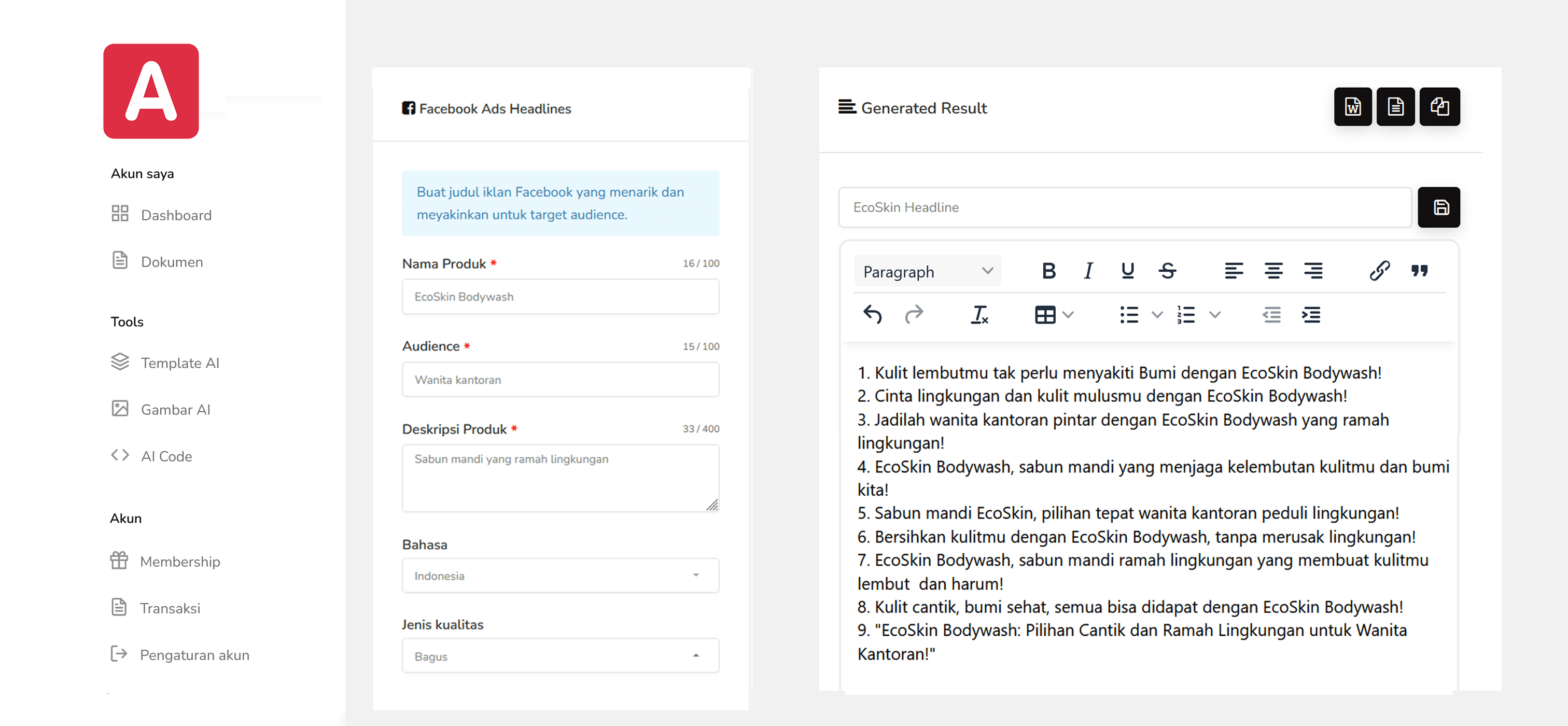Toggle italic text style
Image resolution: width=1568 pixels, height=726 pixels.
coord(1088,271)
